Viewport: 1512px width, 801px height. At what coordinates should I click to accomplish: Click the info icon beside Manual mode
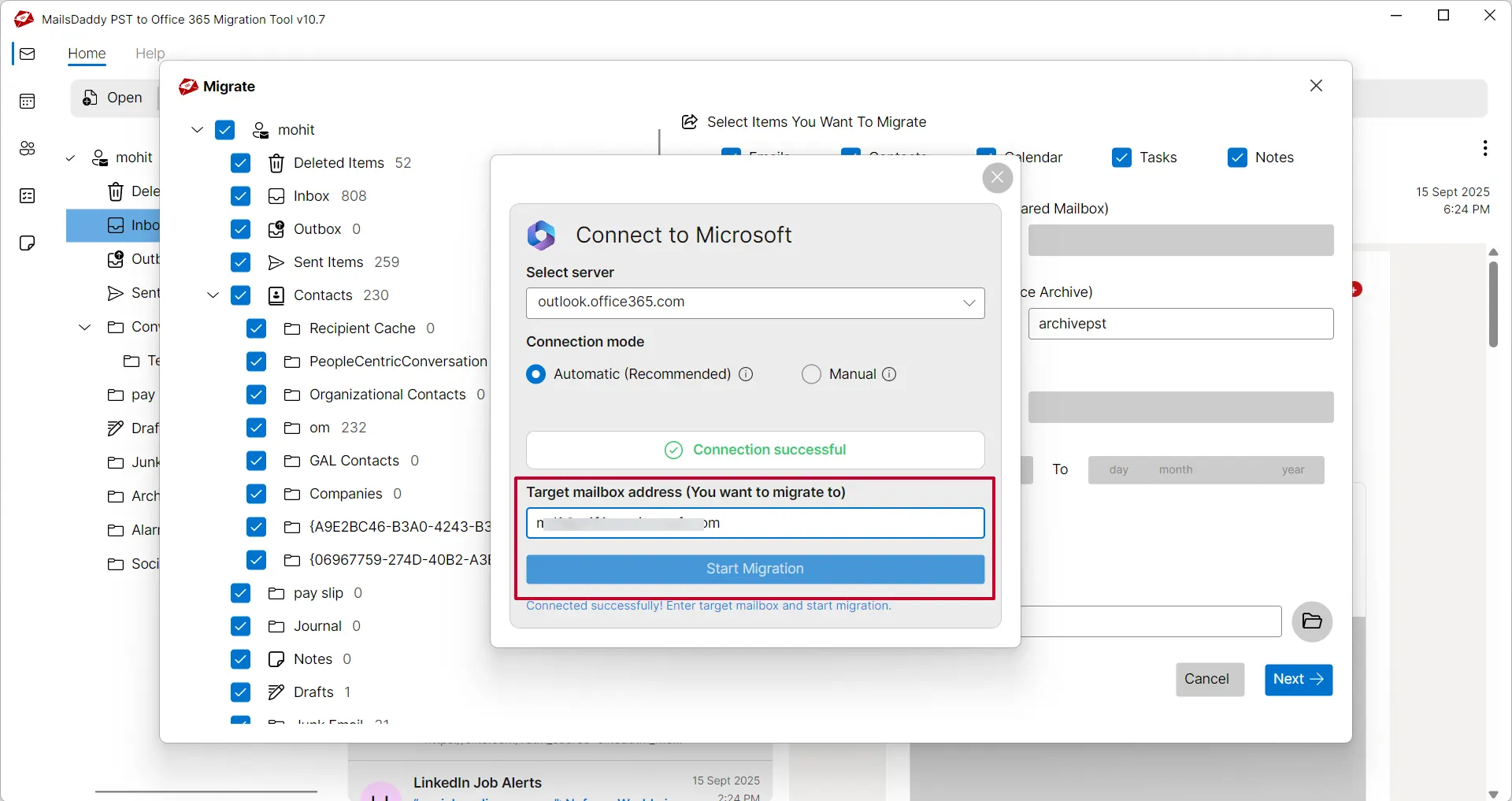889,374
